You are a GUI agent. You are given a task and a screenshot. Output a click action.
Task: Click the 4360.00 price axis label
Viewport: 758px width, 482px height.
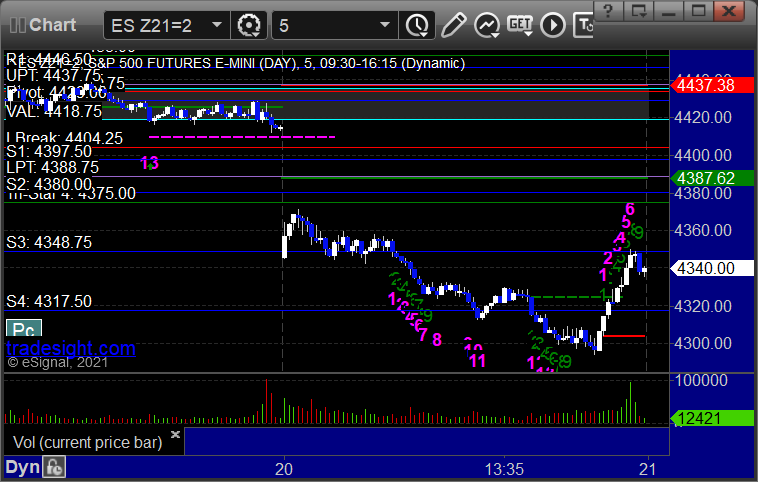(x=703, y=230)
